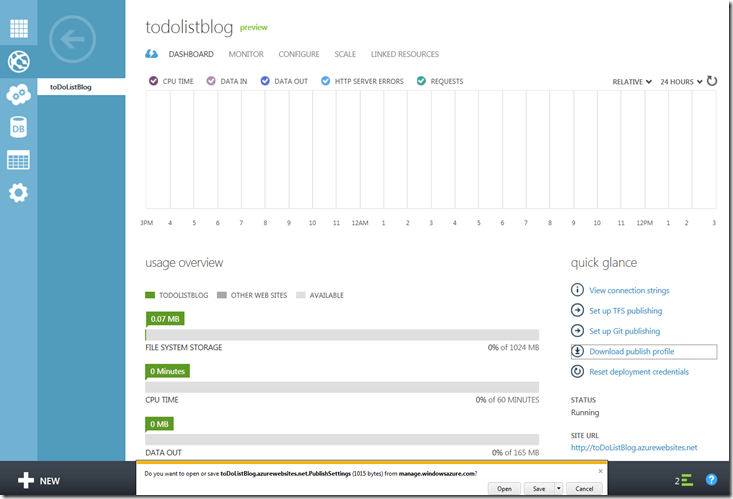Select toDoListBlog in the site list
Viewport: 733px width, 499px height.
(81, 87)
